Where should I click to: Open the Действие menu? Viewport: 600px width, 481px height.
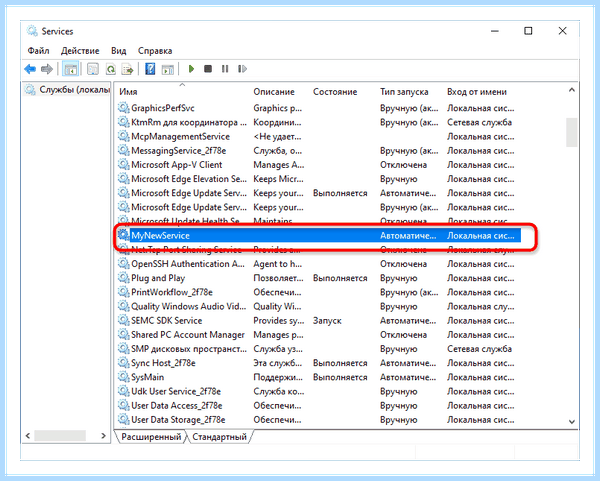click(x=80, y=51)
